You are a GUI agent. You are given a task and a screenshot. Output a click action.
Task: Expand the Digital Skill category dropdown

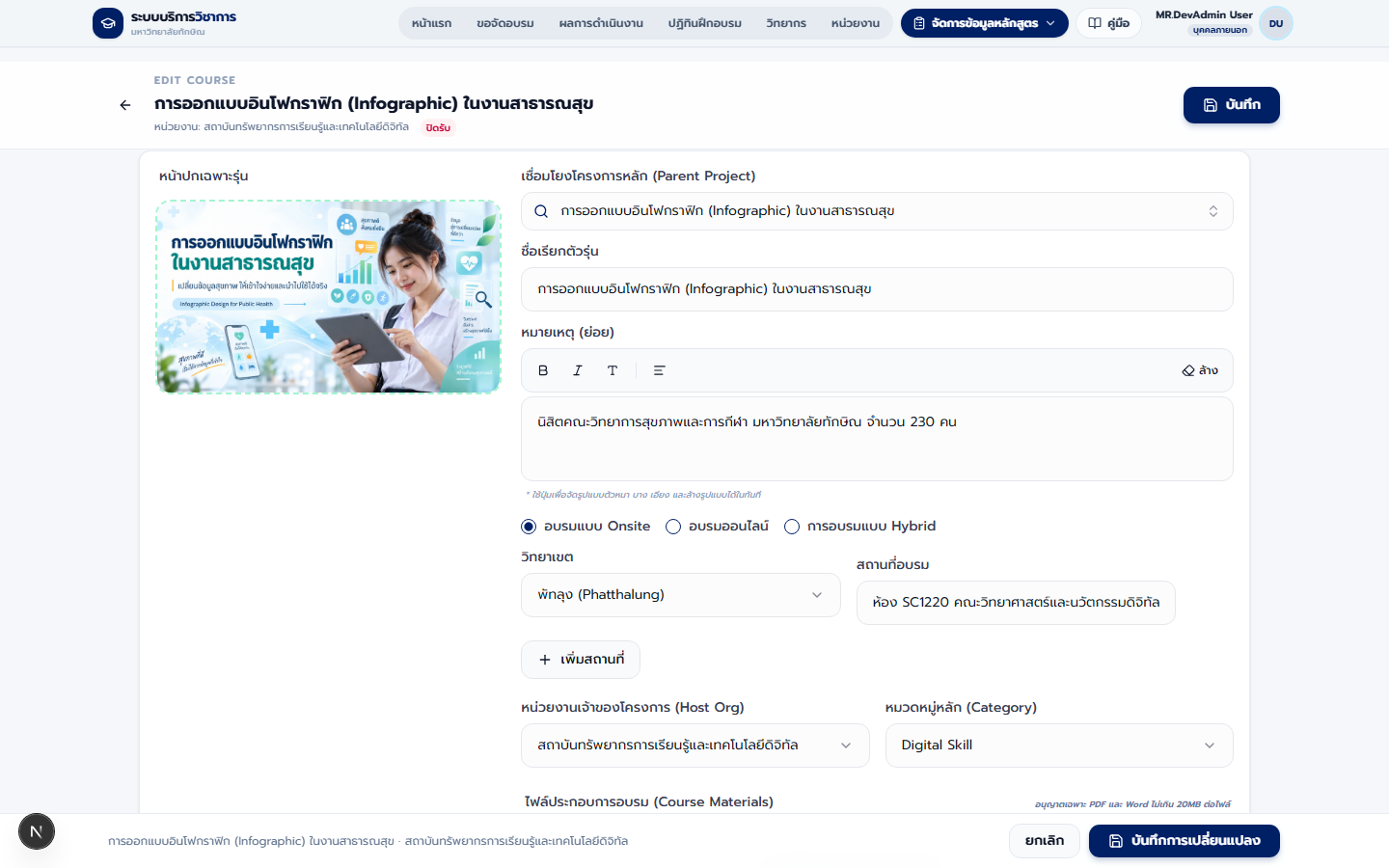point(1059,746)
